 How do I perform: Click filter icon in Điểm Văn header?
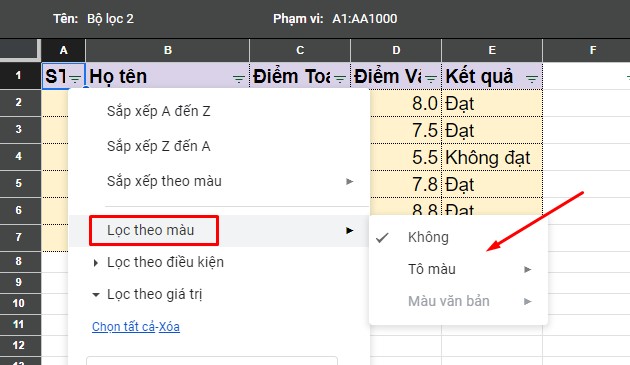pos(431,79)
